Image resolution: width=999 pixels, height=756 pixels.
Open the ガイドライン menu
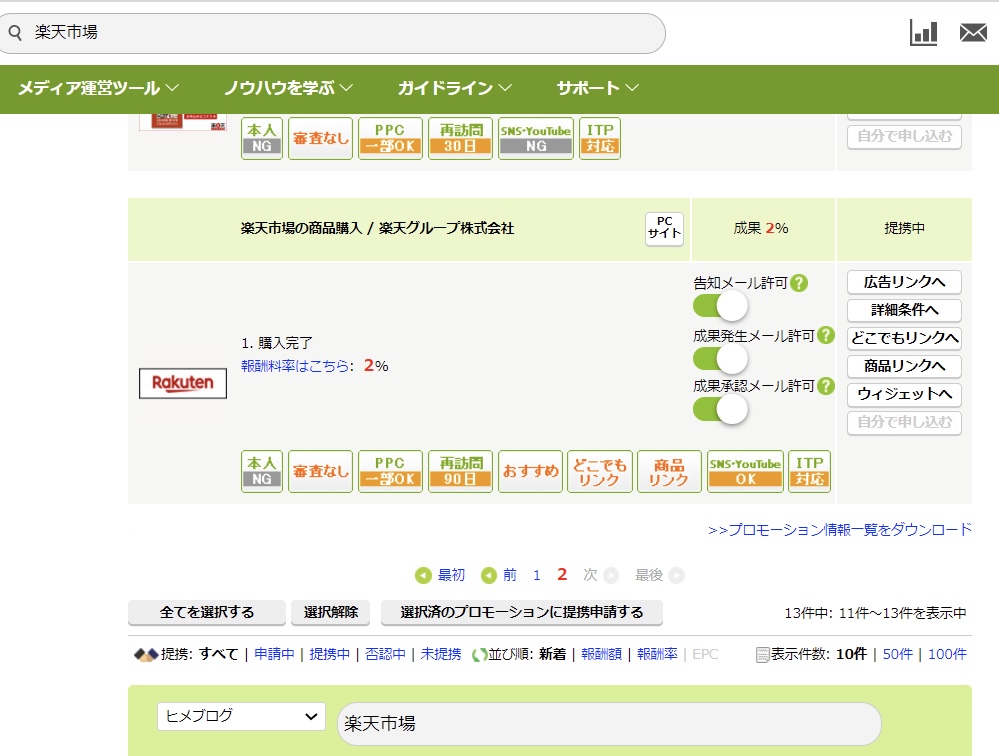pos(454,88)
